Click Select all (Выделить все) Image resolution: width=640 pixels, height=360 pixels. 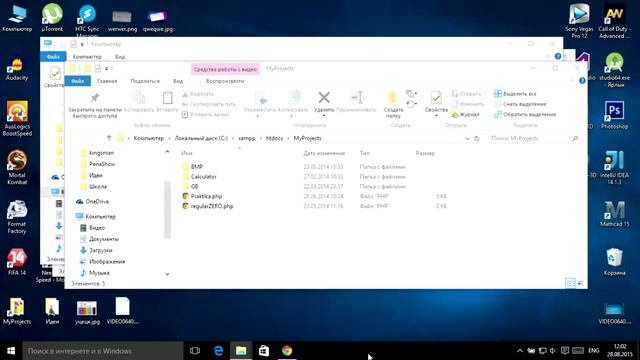point(515,94)
